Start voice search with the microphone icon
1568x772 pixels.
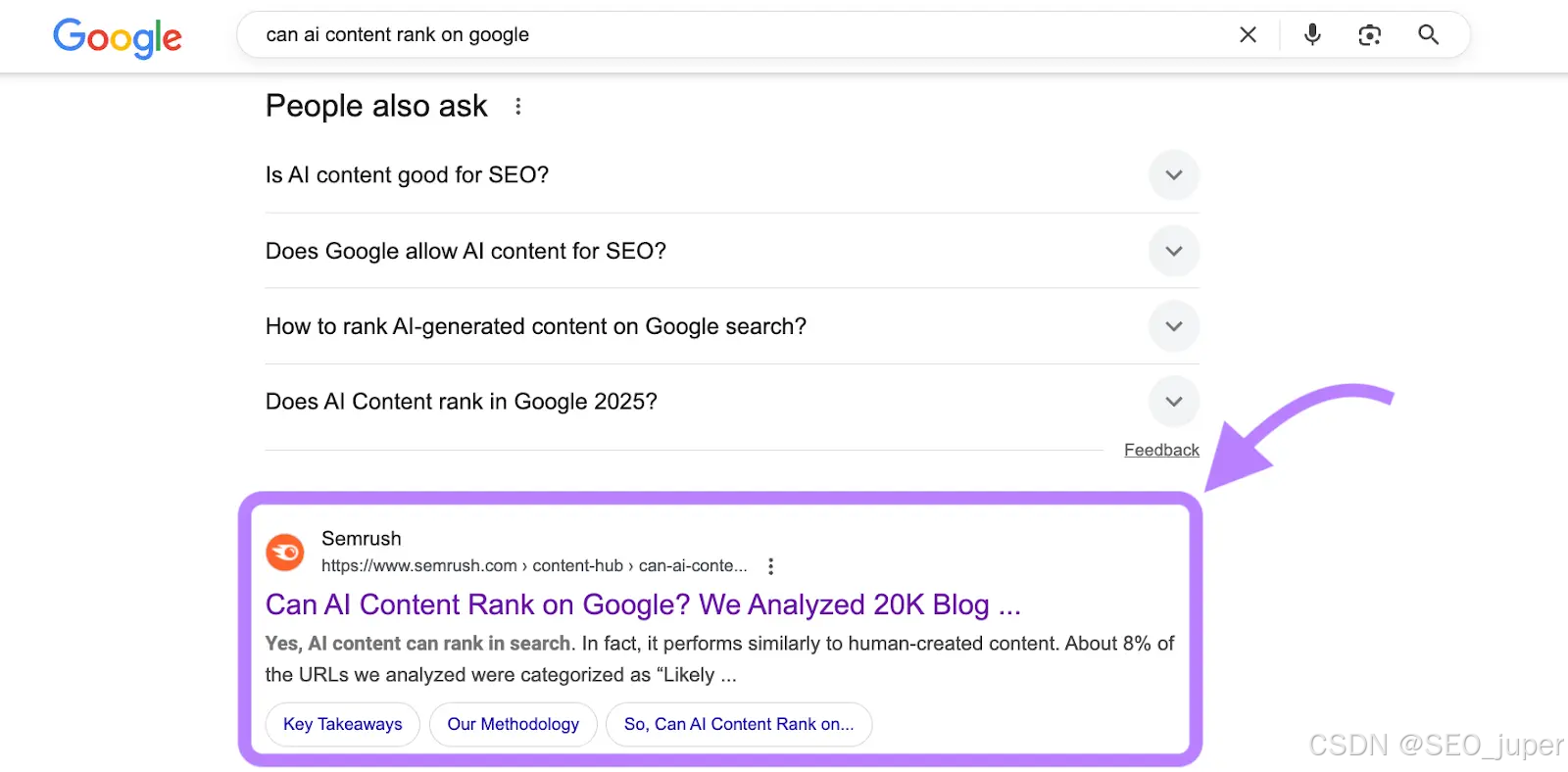click(1312, 35)
